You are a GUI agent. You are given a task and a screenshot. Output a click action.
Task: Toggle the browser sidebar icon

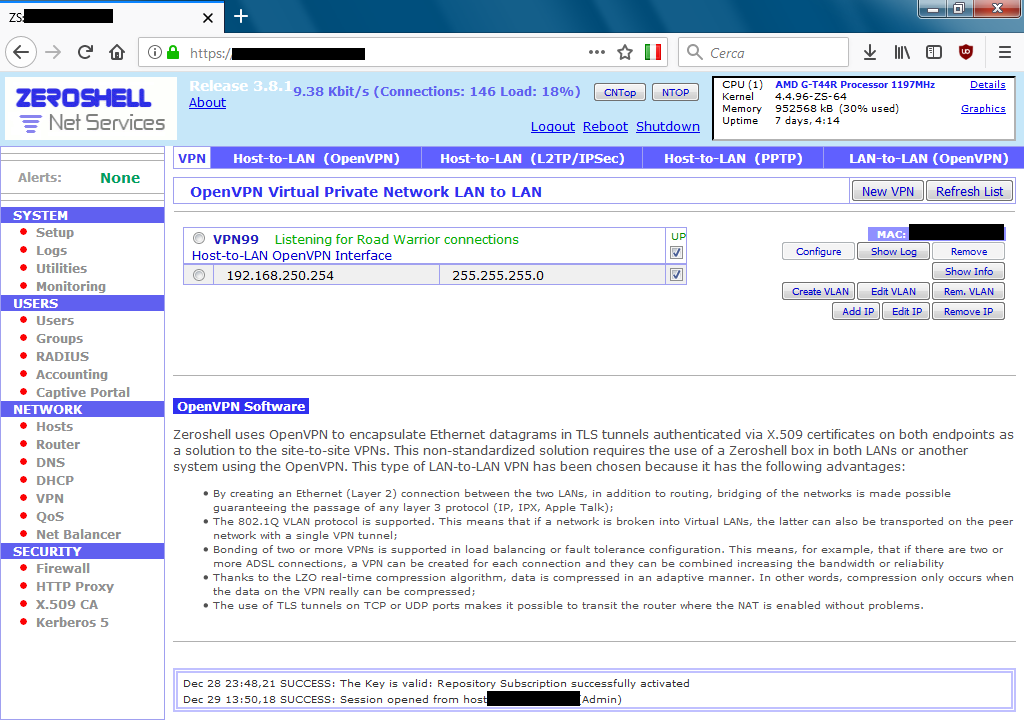tap(934, 52)
